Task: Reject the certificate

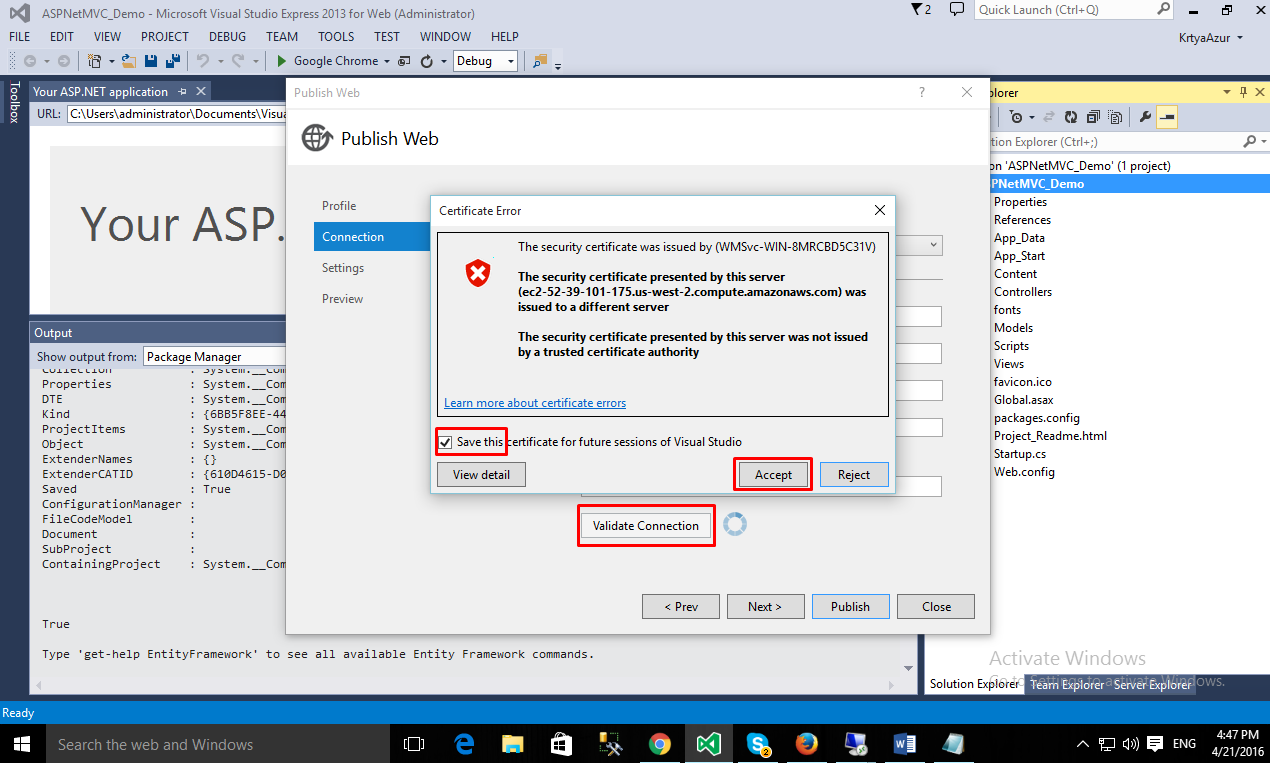Action: tap(854, 475)
